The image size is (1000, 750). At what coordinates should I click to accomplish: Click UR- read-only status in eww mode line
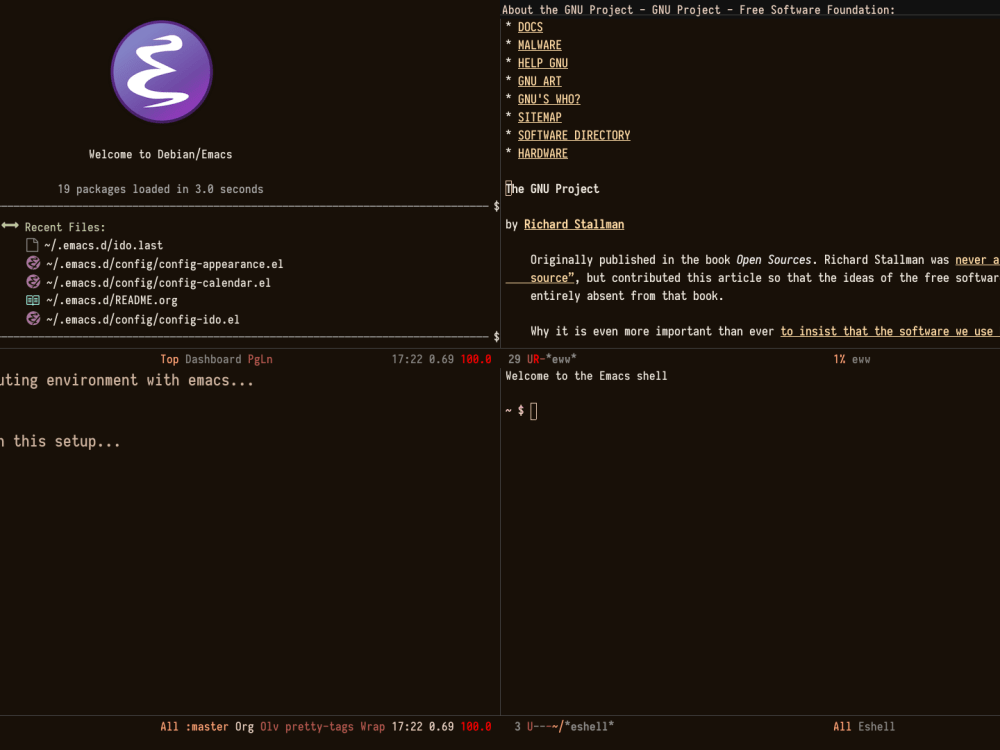(536, 359)
